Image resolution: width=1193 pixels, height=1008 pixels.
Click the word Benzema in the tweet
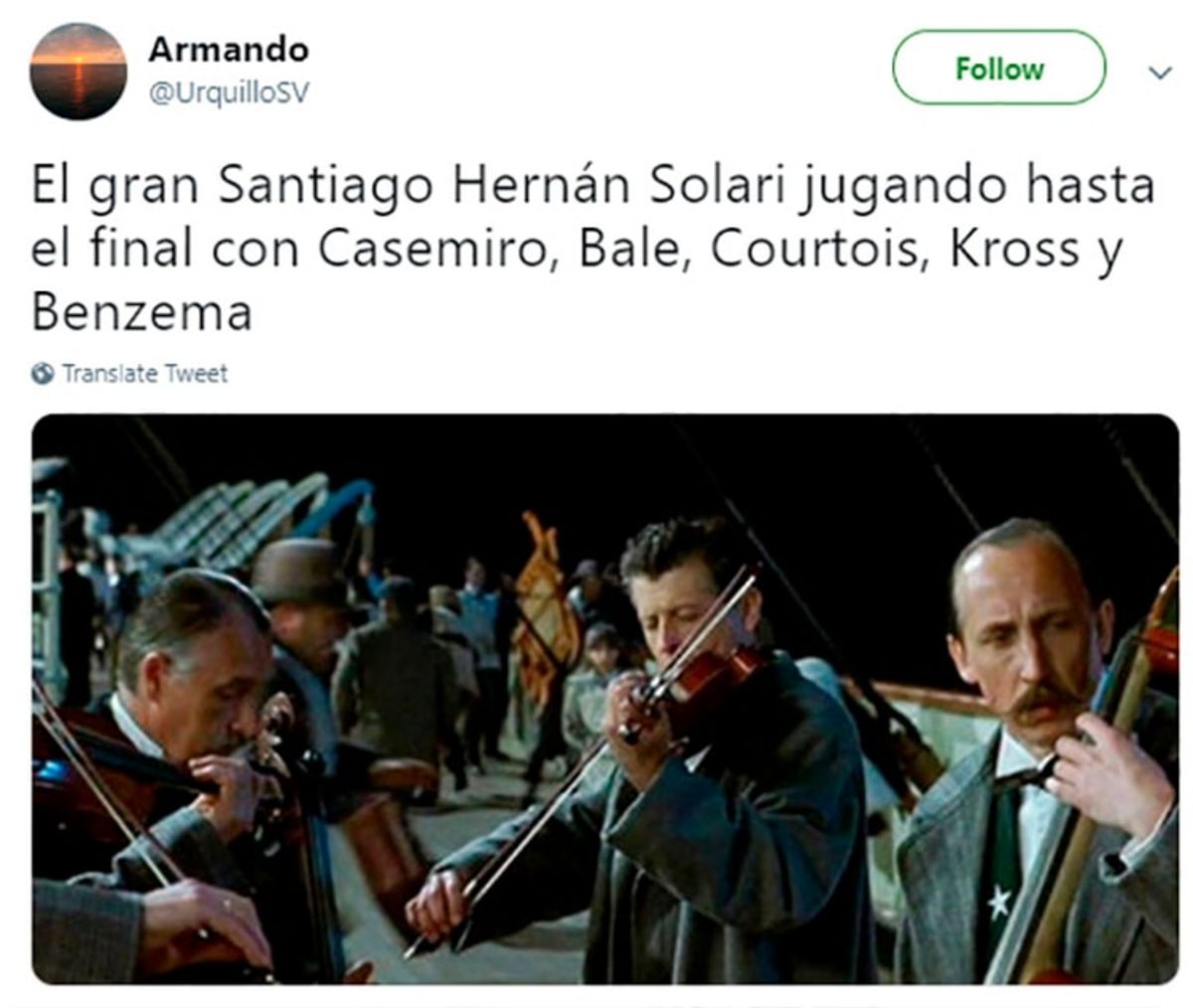coord(142,313)
